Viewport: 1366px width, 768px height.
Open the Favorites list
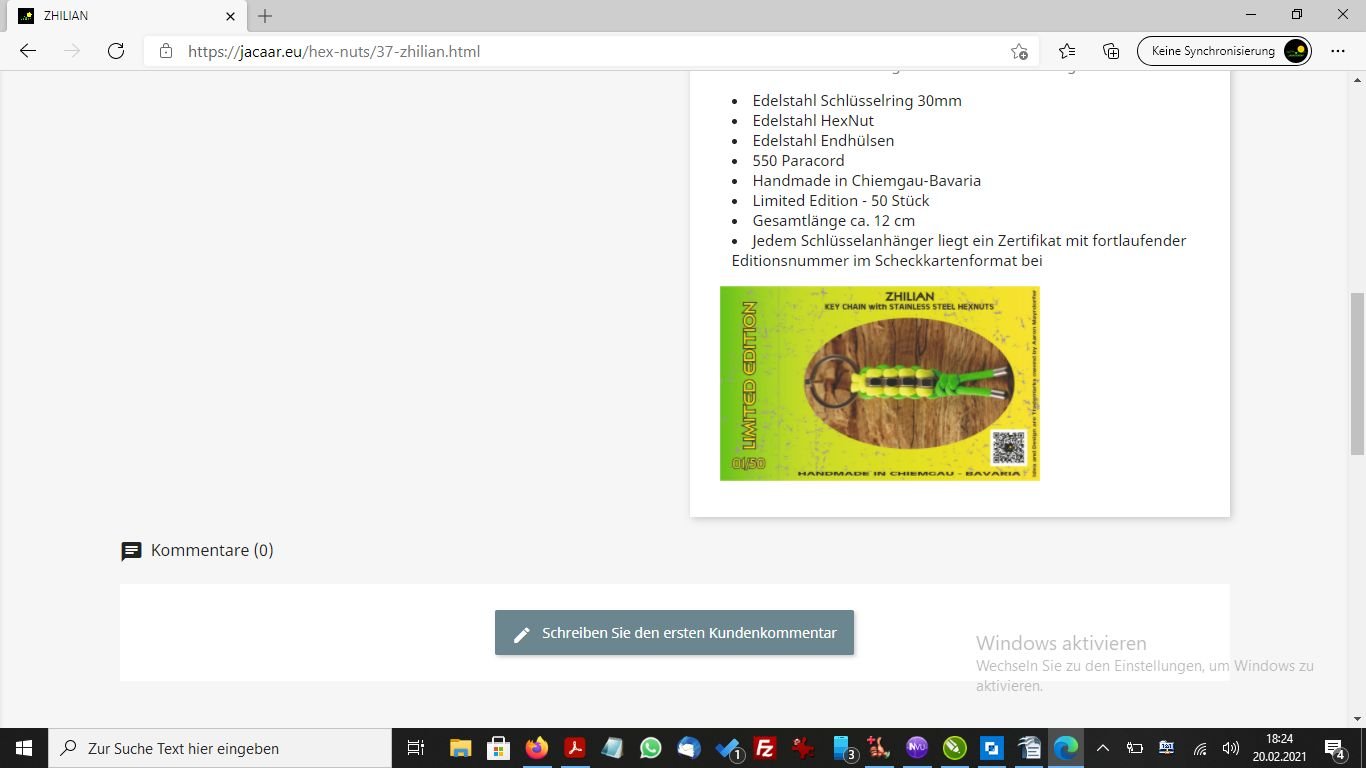click(x=1067, y=51)
